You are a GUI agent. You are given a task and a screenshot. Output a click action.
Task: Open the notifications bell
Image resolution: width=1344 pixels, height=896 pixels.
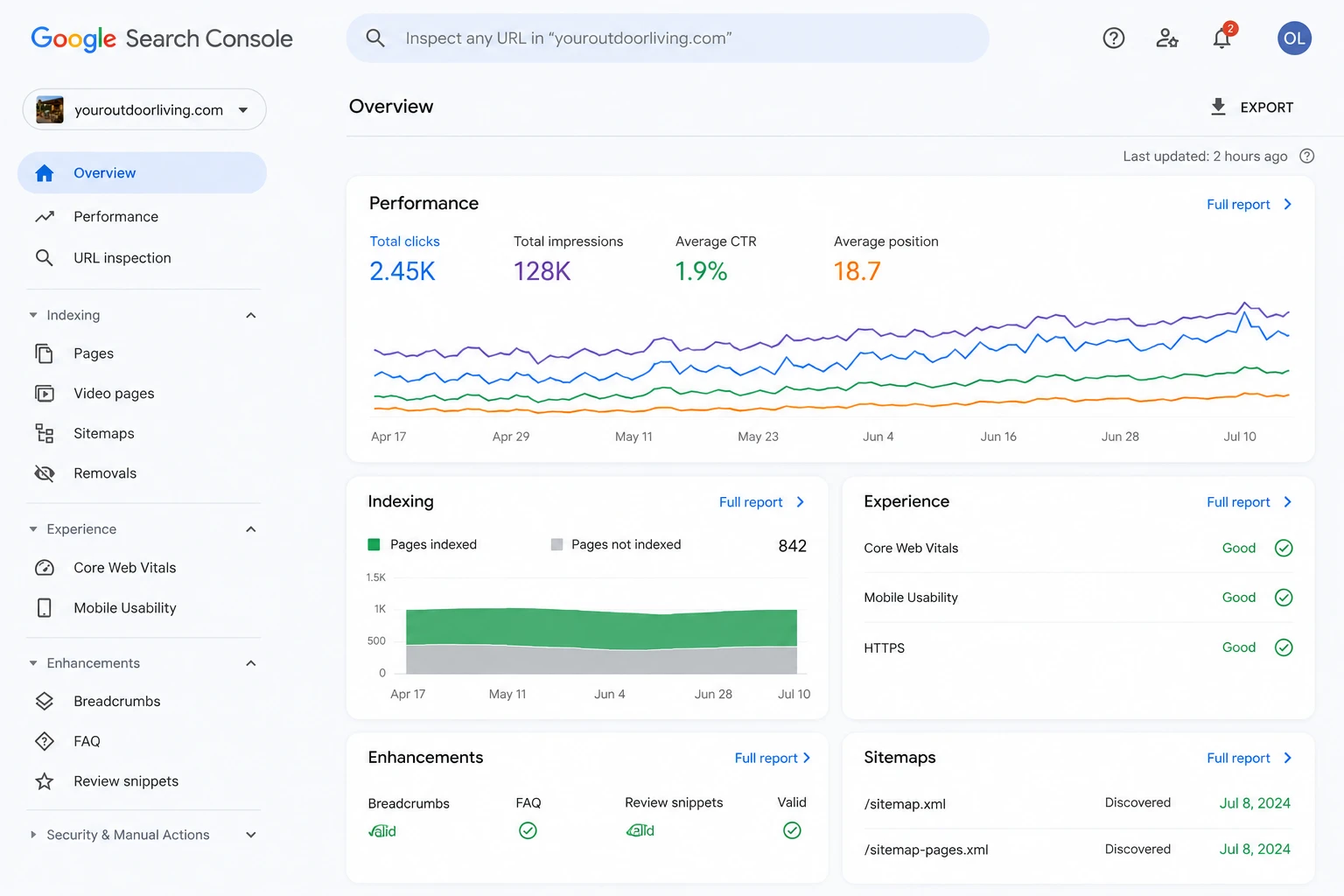tap(1222, 38)
